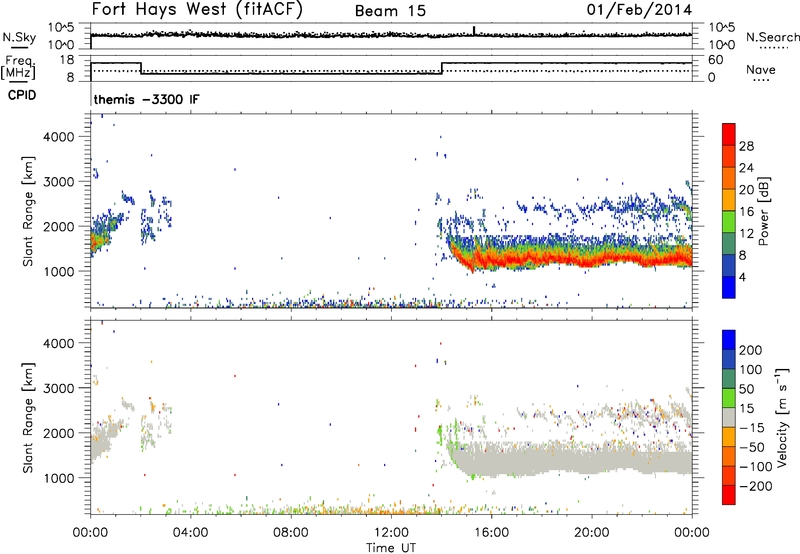This screenshot has height=554, width=800.
Task: Click the '12:00' time axis label
Action: 391,533
